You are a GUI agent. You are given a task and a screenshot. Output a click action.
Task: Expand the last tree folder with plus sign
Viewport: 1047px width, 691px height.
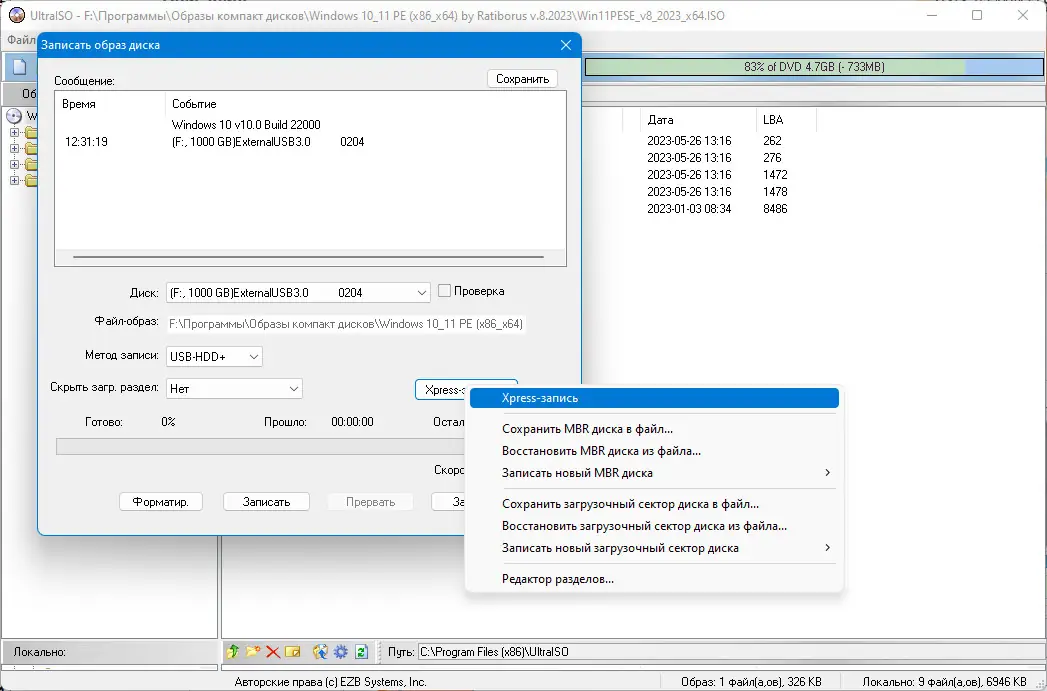coord(14,180)
